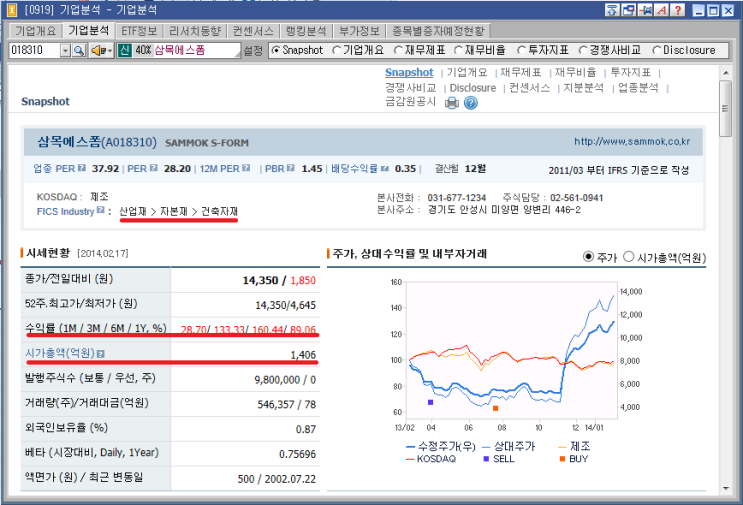Select the Snapshot radio button
Viewport: 743px width, 505px height.
(276, 50)
